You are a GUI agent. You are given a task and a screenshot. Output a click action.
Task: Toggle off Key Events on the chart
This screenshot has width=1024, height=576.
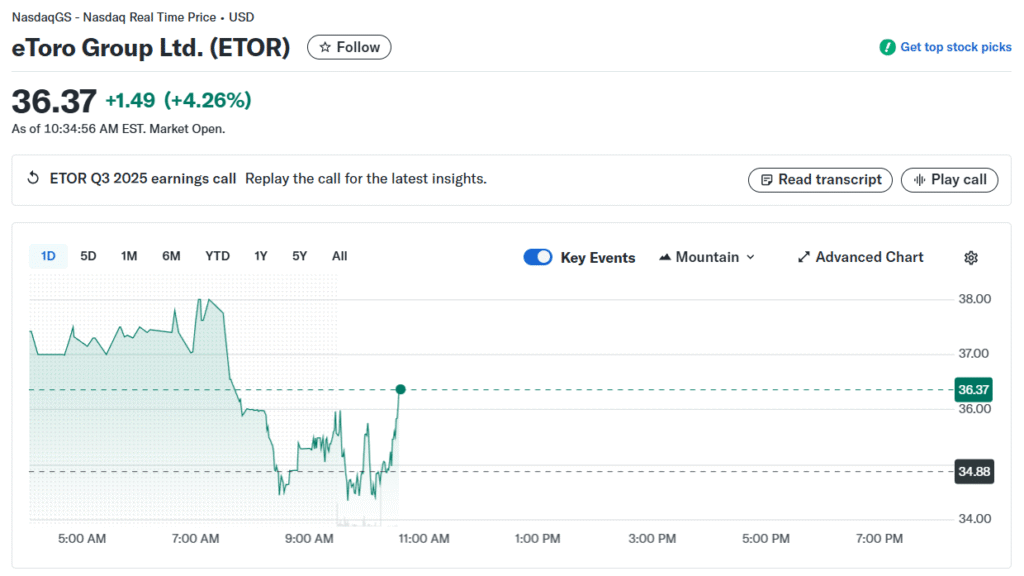pos(538,256)
